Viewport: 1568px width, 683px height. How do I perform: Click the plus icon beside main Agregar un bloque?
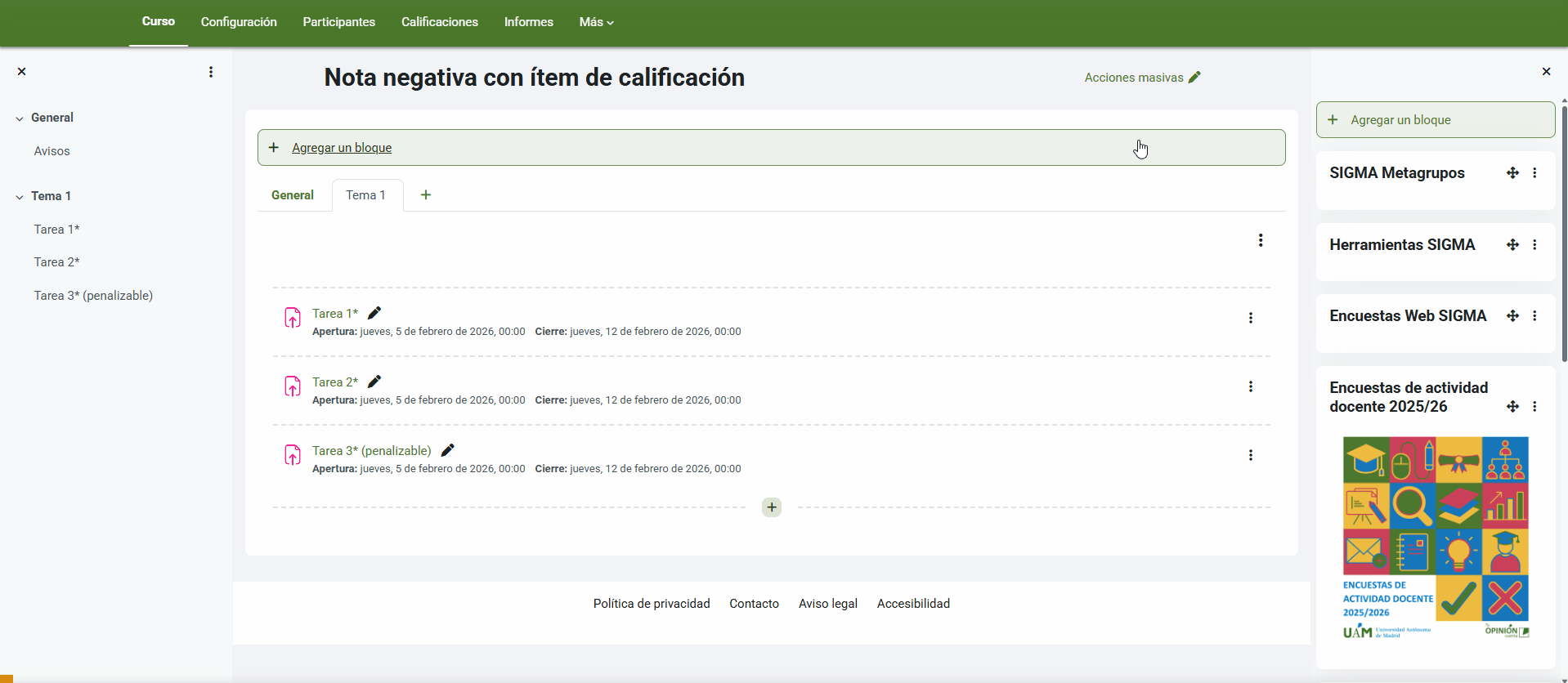tap(274, 148)
